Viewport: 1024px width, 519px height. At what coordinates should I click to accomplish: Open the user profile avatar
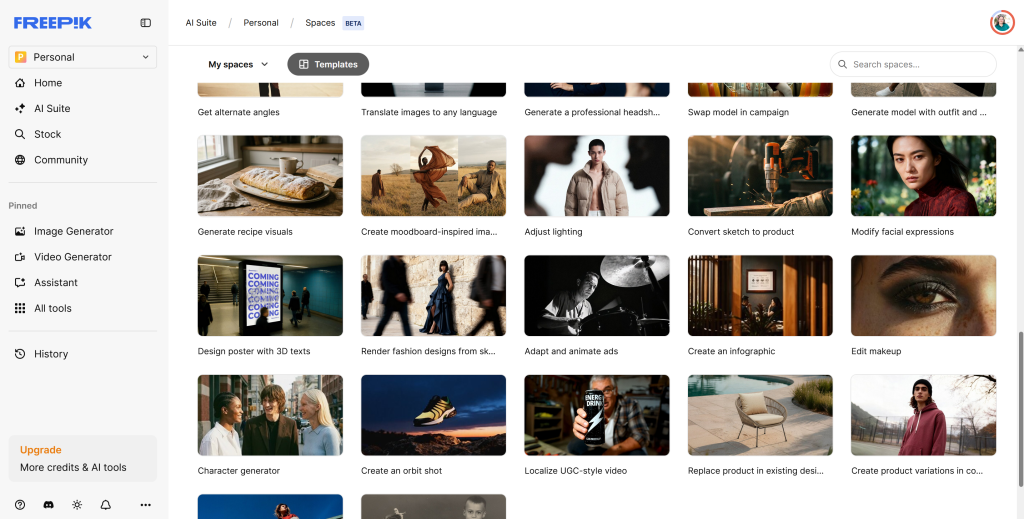click(1001, 23)
